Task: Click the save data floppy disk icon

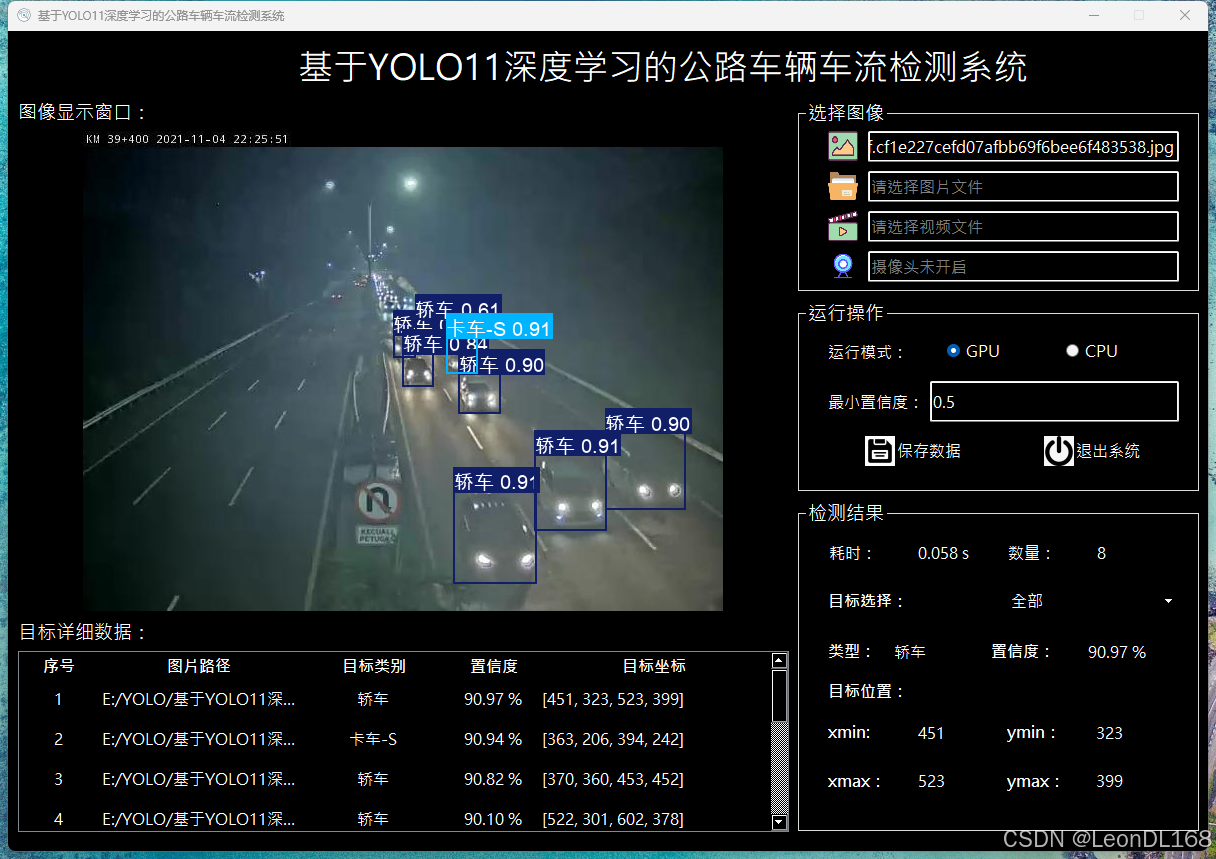Action: pos(880,451)
